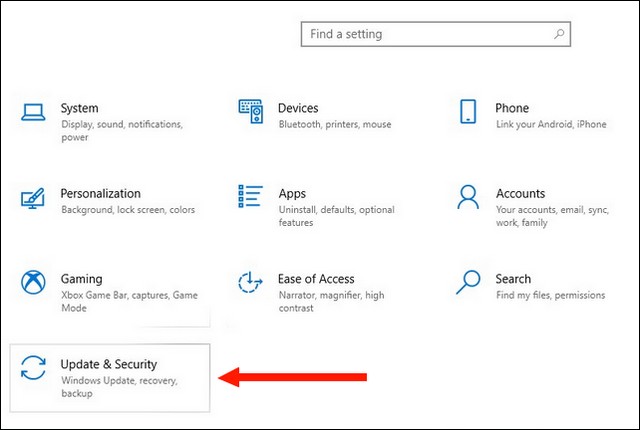
Task: Click 'Windows Update, recovery, backup' description
Action: tap(119, 387)
